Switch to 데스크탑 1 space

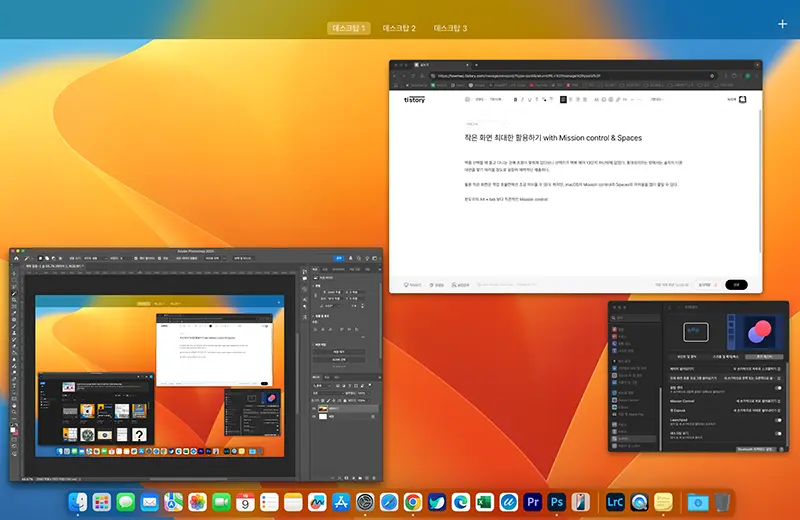click(x=348, y=28)
